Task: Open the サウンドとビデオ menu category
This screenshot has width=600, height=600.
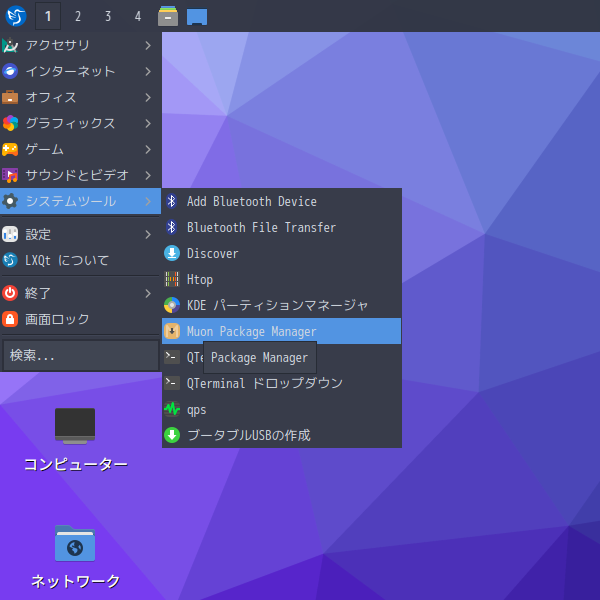Action: point(80,175)
